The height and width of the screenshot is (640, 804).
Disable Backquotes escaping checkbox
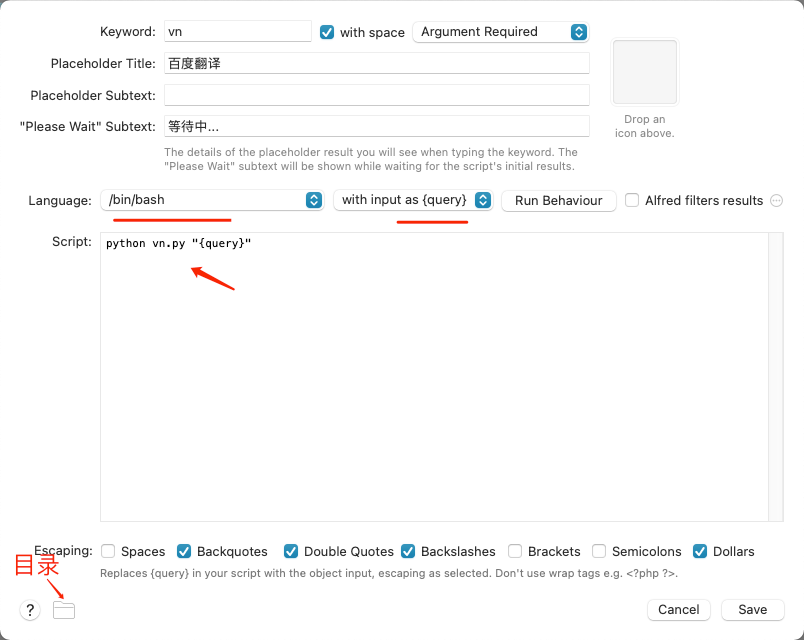point(184,551)
